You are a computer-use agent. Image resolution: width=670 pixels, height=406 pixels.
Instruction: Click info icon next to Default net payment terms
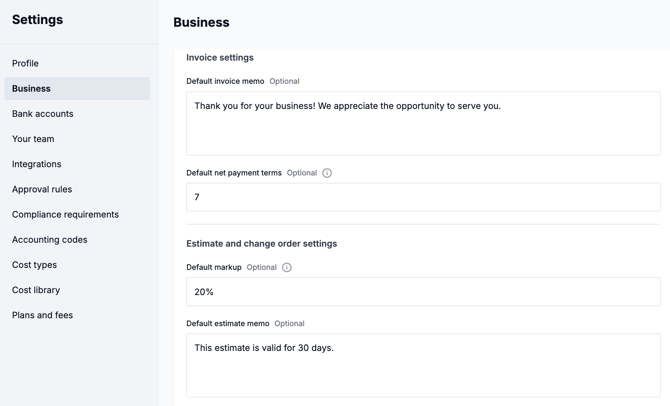pyautogui.click(x=327, y=173)
